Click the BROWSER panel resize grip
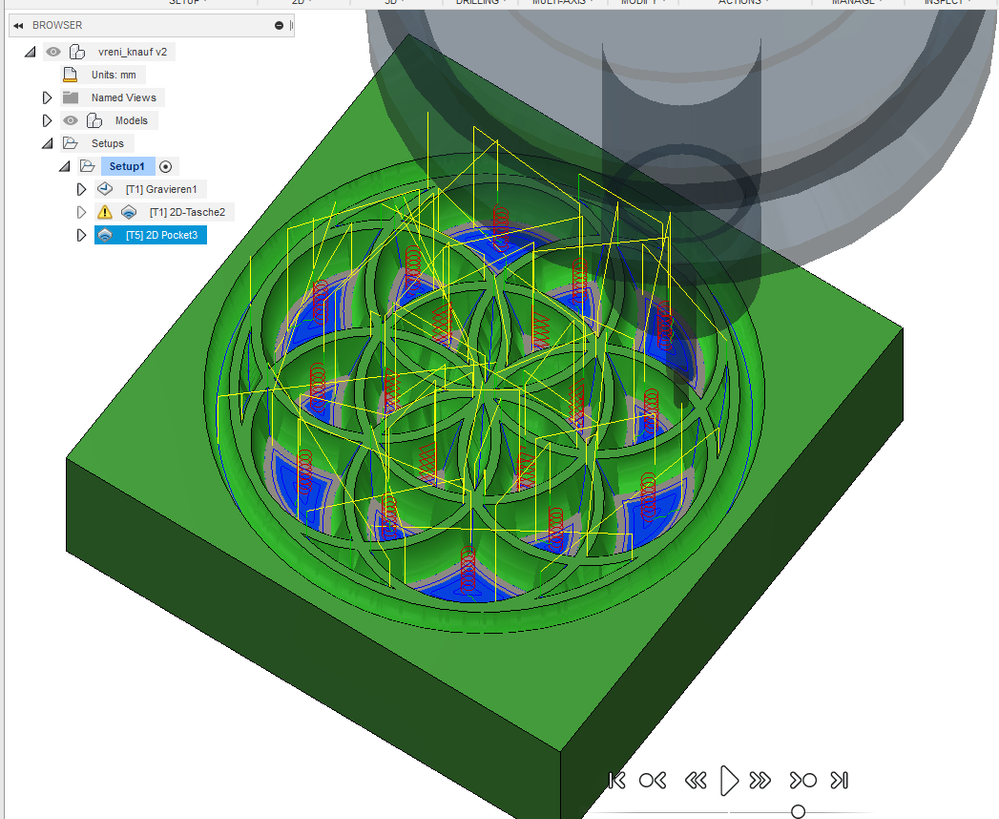 [x=291, y=25]
